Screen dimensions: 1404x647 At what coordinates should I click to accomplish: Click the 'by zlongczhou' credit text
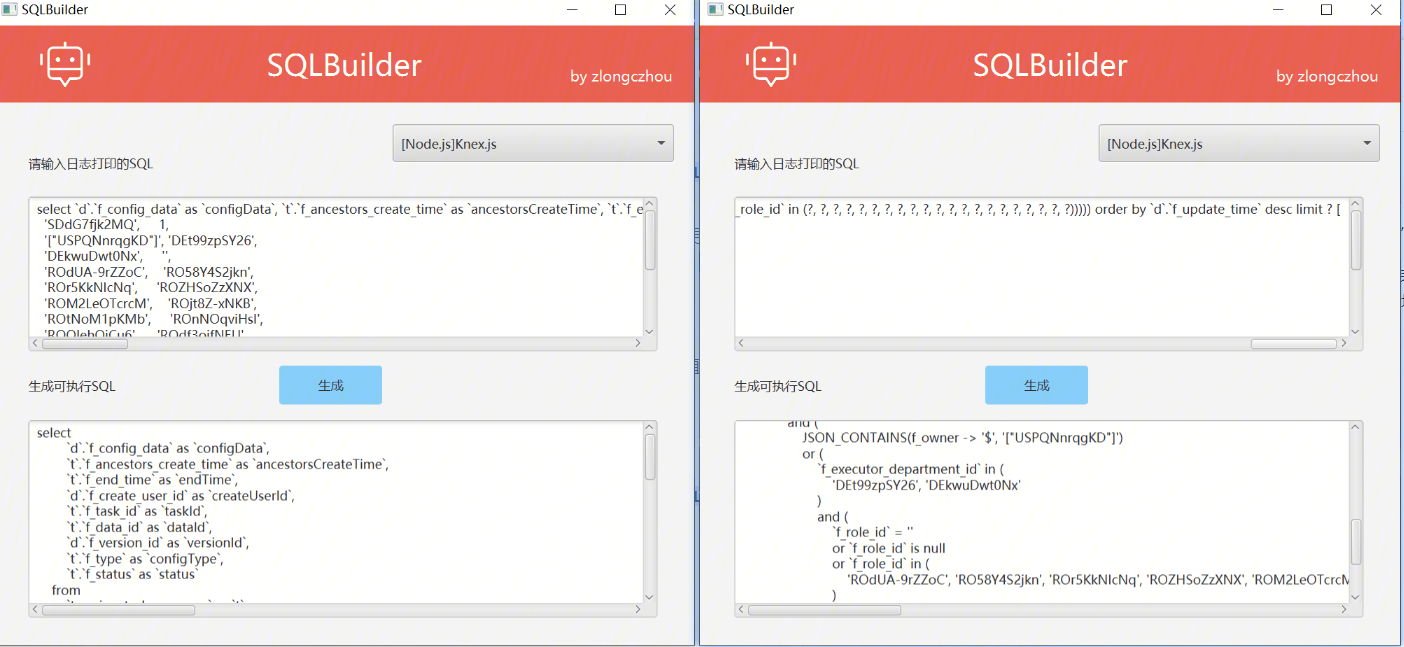pos(621,76)
